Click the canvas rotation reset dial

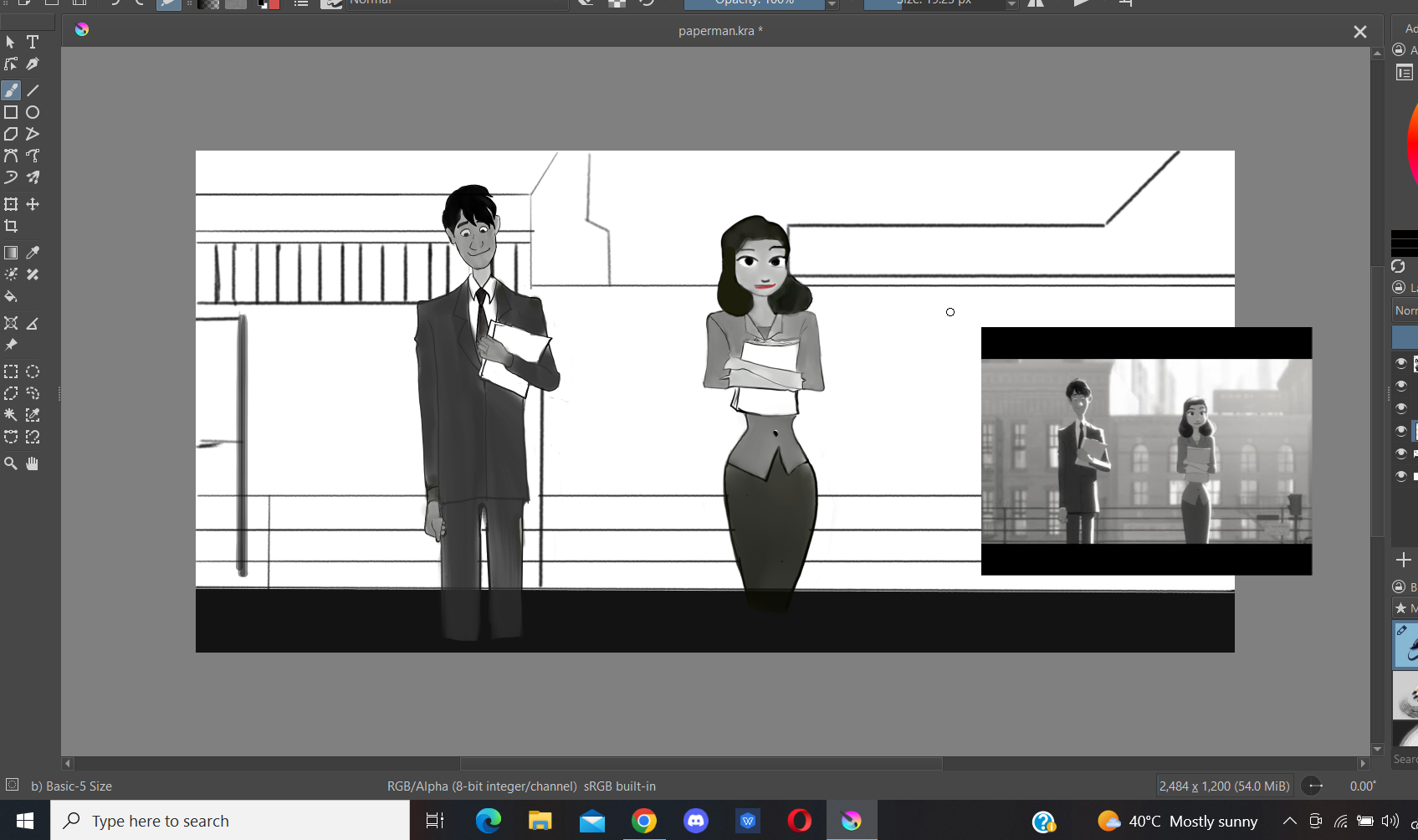coord(1313,786)
